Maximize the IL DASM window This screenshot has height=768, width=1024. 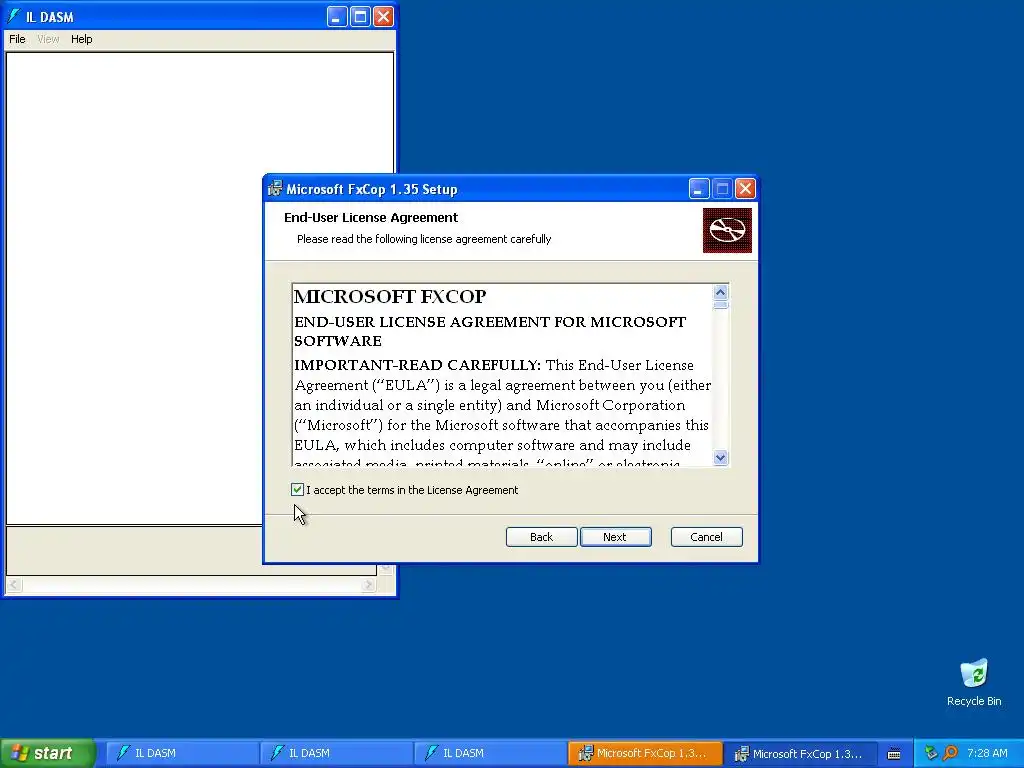pos(360,16)
